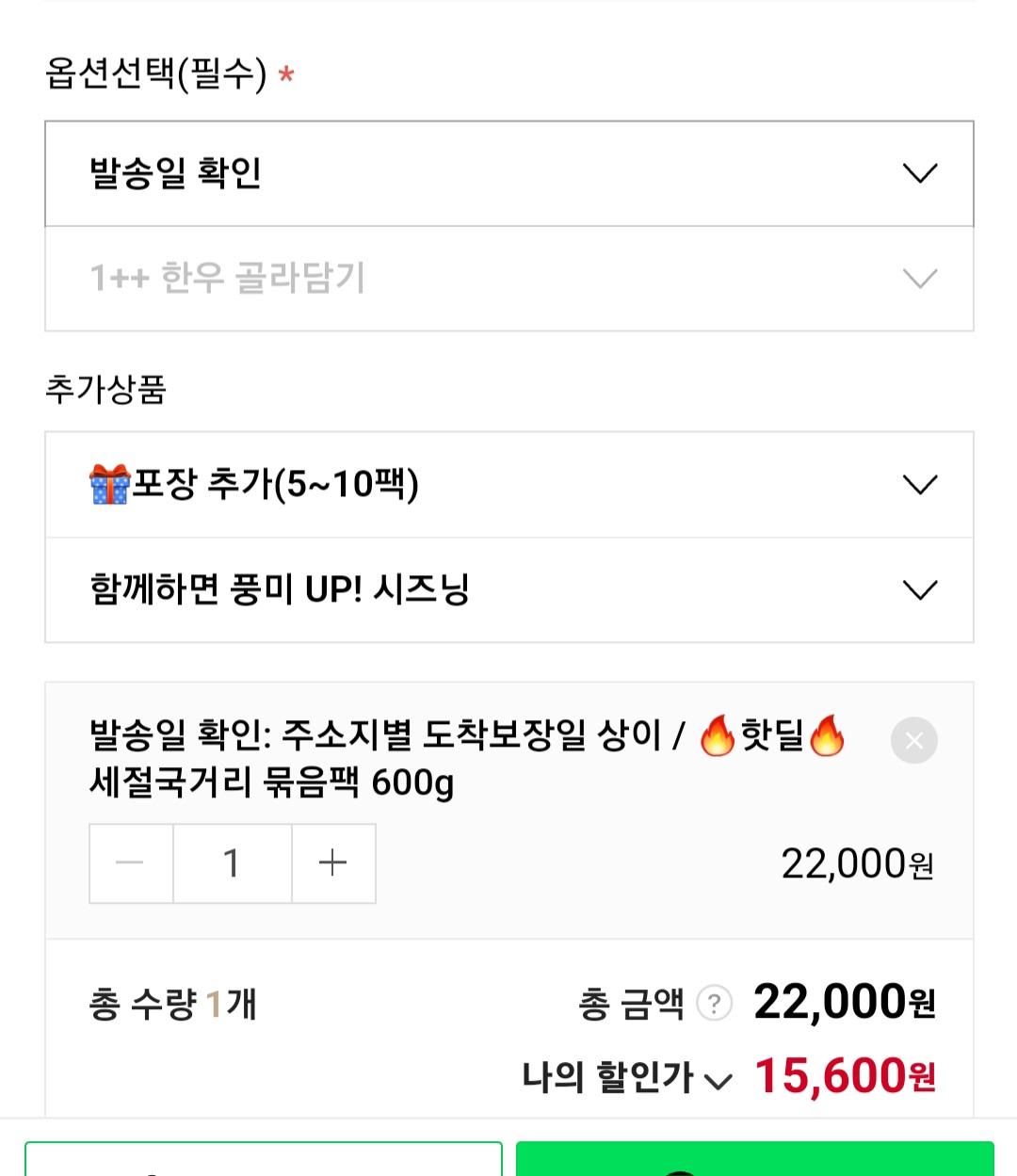The height and width of the screenshot is (1176, 1017).
Task: Click the chevron on 시즈닝 row
Action: (920, 590)
